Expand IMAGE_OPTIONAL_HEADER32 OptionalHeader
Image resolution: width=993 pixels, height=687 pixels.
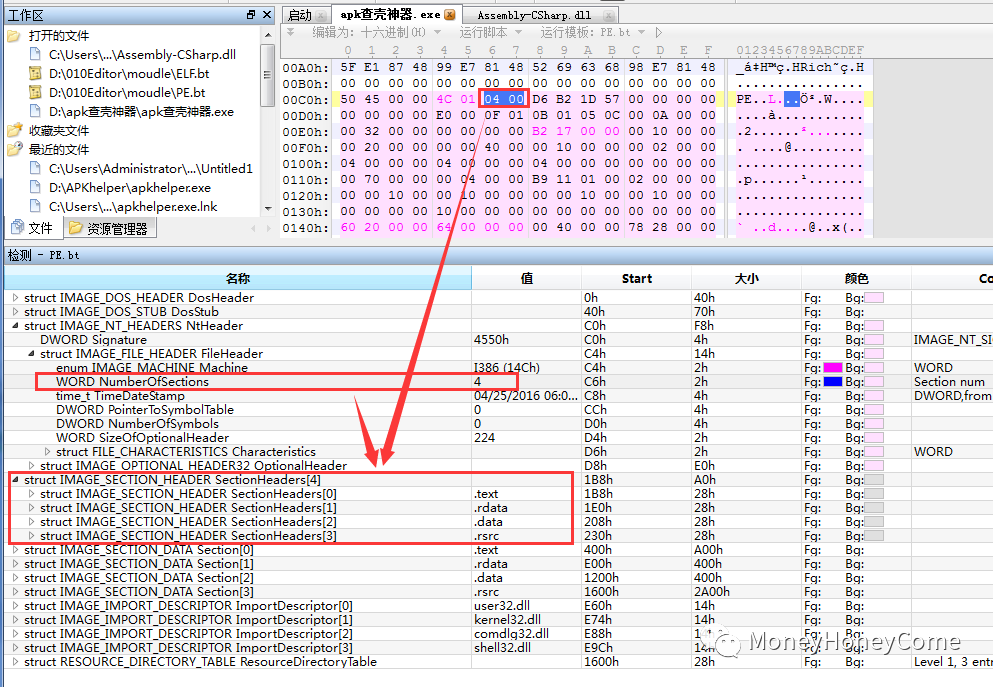click(31, 465)
